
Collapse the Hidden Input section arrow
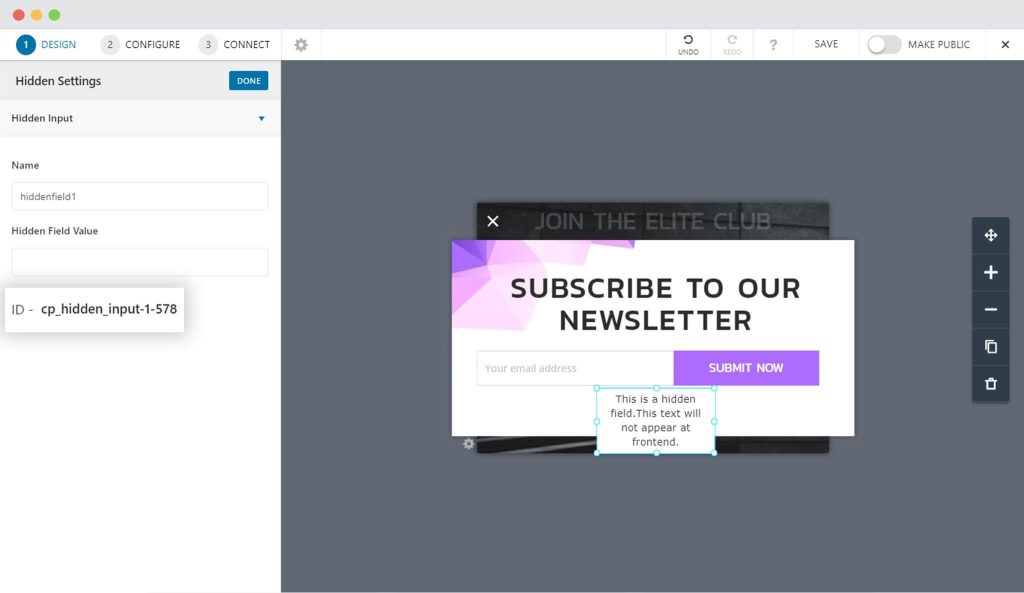(x=261, y=118)
